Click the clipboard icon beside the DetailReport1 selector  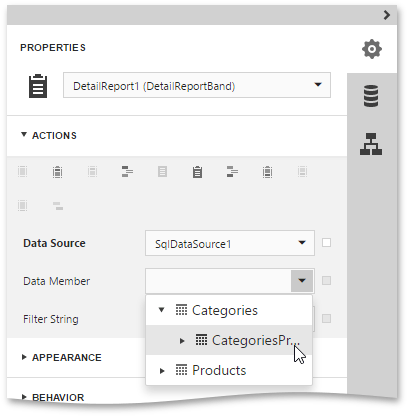click(x=38, y=86)
